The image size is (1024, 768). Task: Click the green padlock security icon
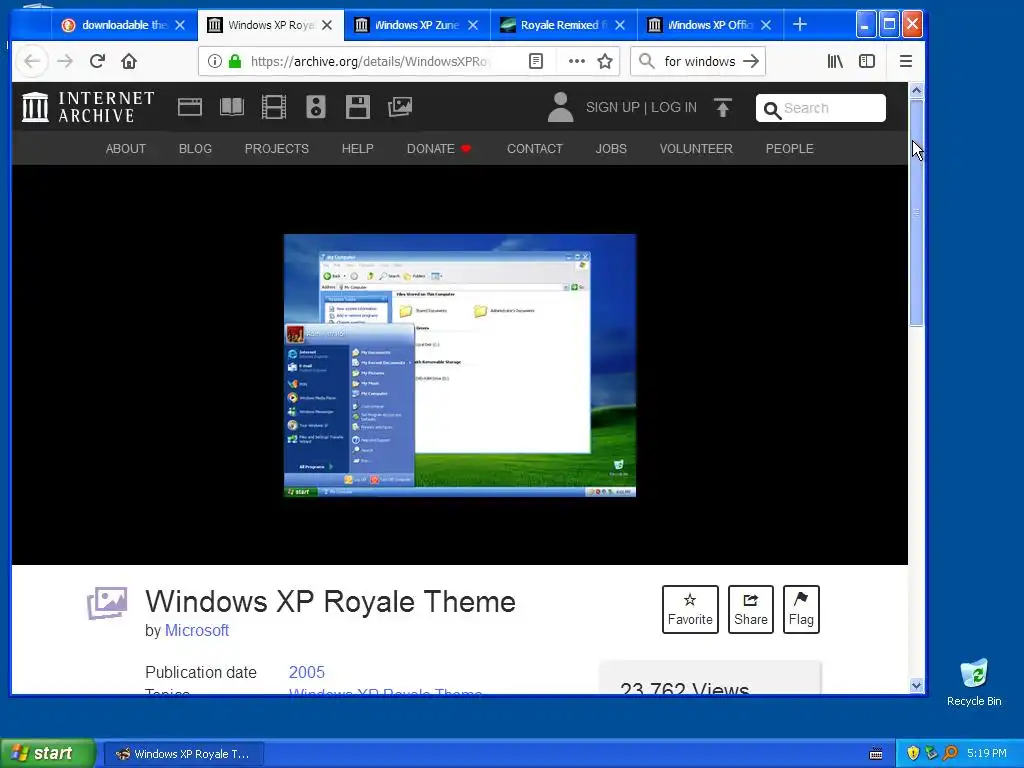235,61
